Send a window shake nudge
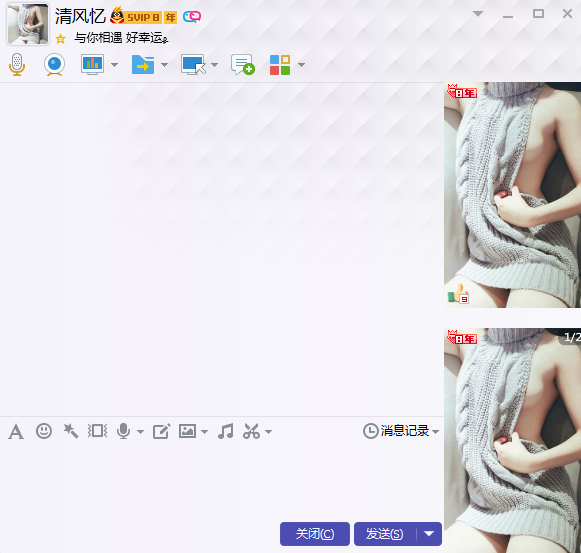 97,431
